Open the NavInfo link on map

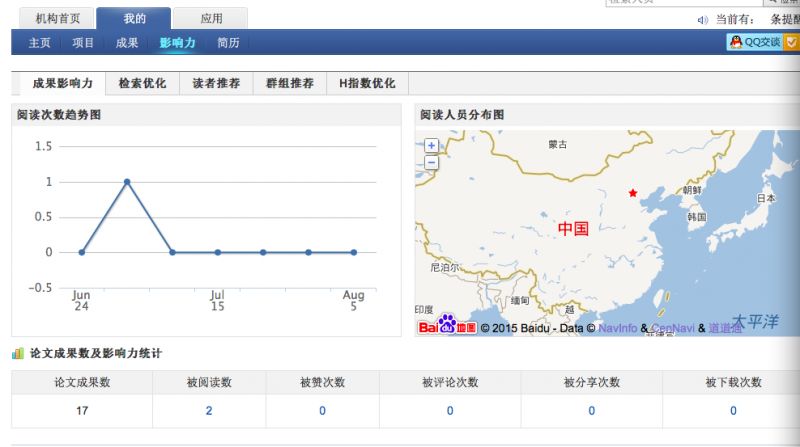coord(617,328)
